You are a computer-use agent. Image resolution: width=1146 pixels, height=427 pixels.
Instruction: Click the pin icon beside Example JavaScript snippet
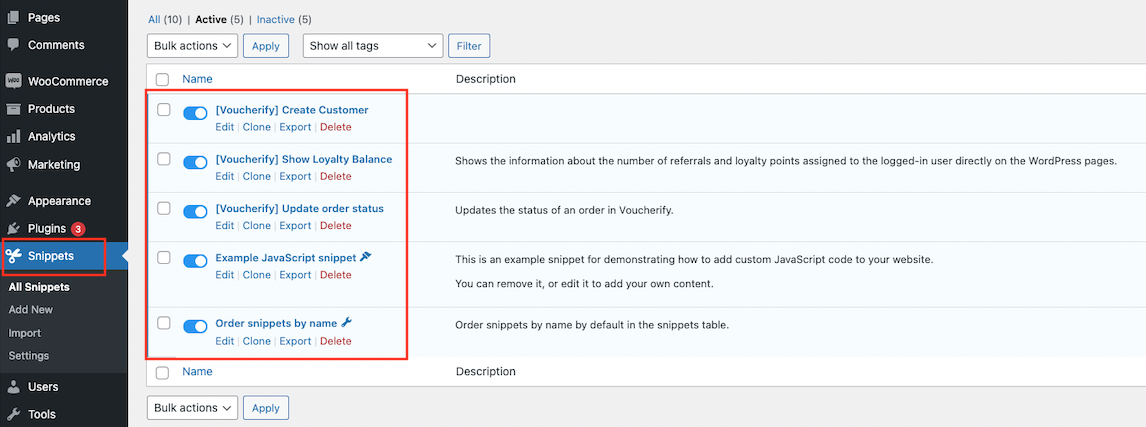tap(367, 257)
